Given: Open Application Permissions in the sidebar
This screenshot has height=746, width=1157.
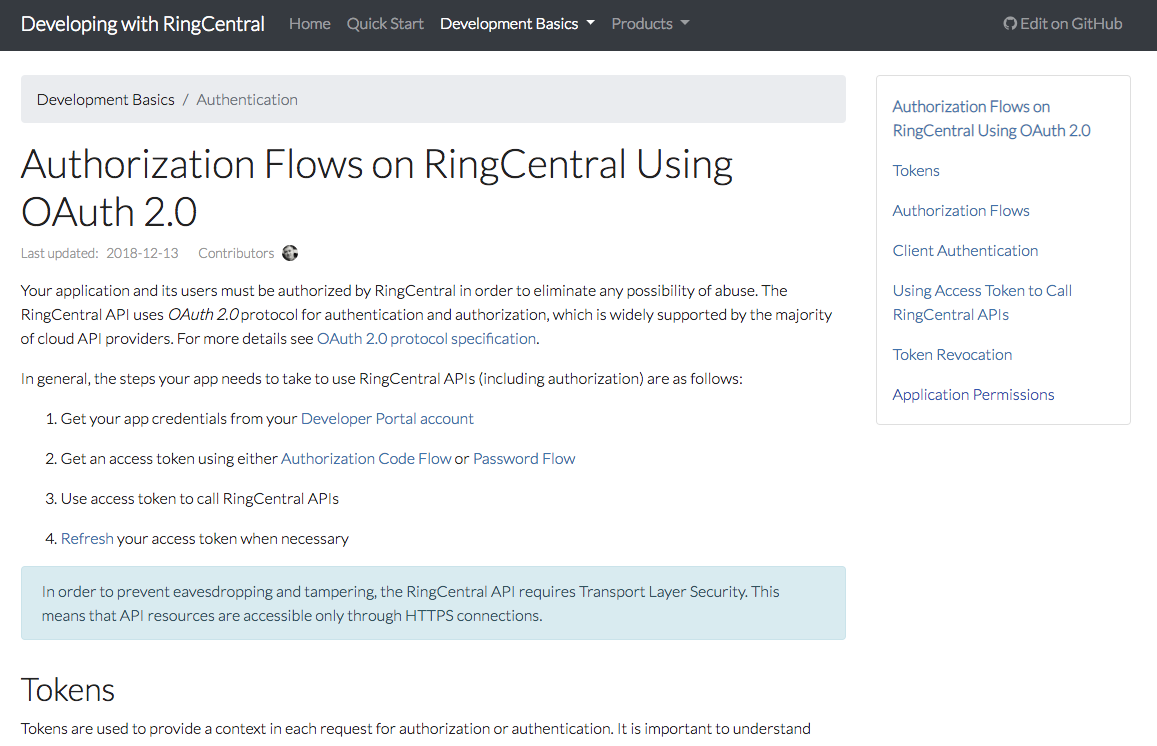Looking at the screenshot, I should point(973,394).
